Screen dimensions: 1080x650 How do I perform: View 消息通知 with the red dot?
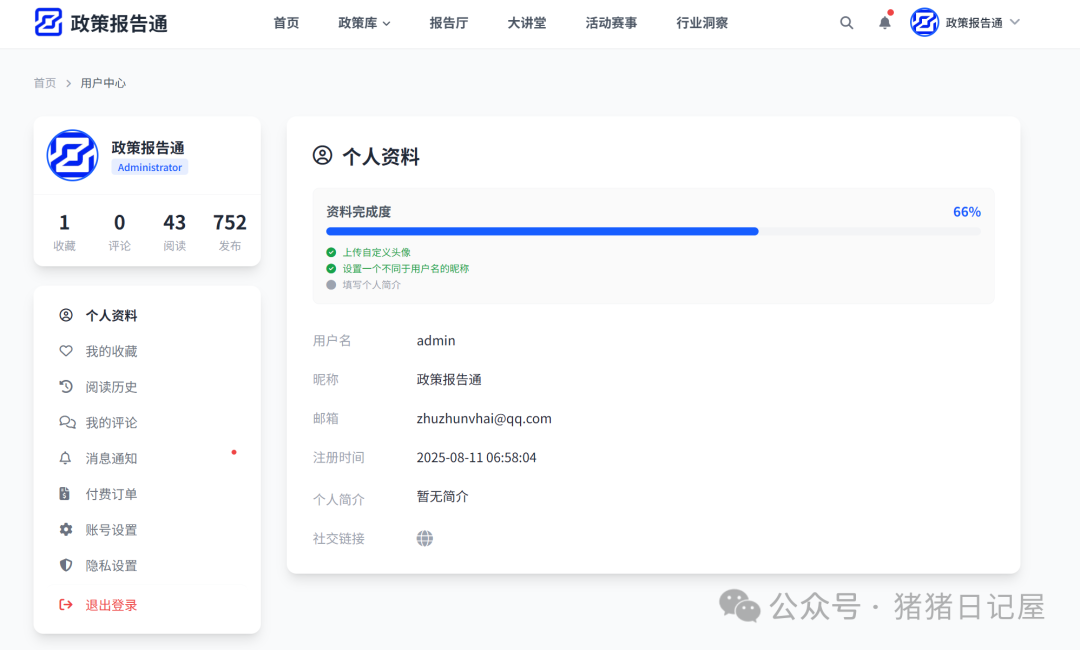point(111,458)
